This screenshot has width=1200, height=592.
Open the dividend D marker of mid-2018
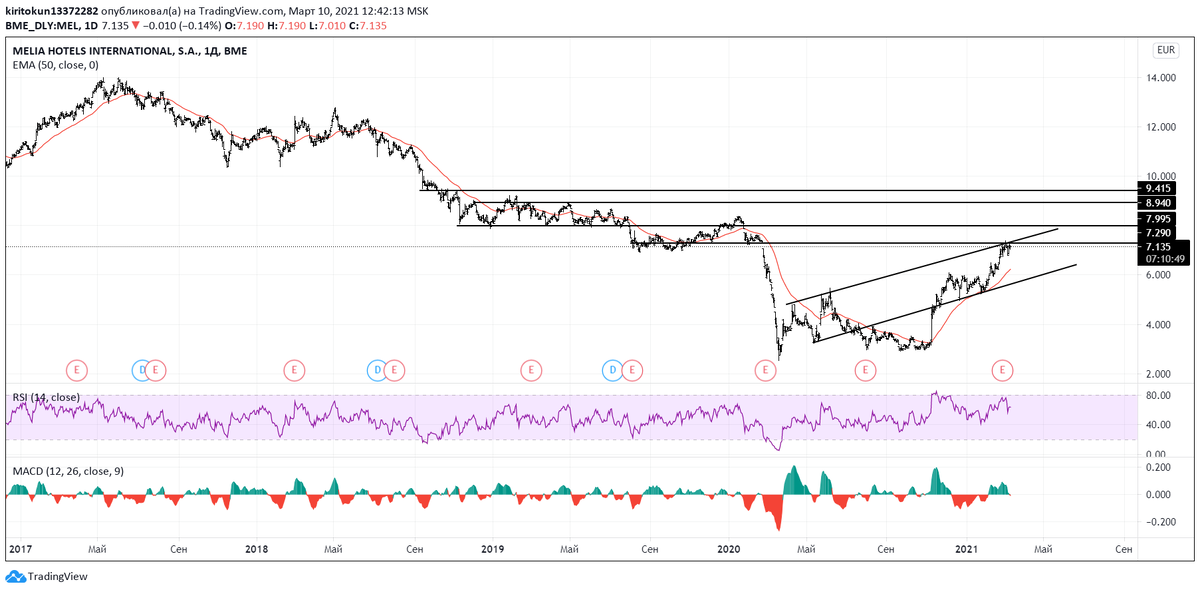pos(376,370)
